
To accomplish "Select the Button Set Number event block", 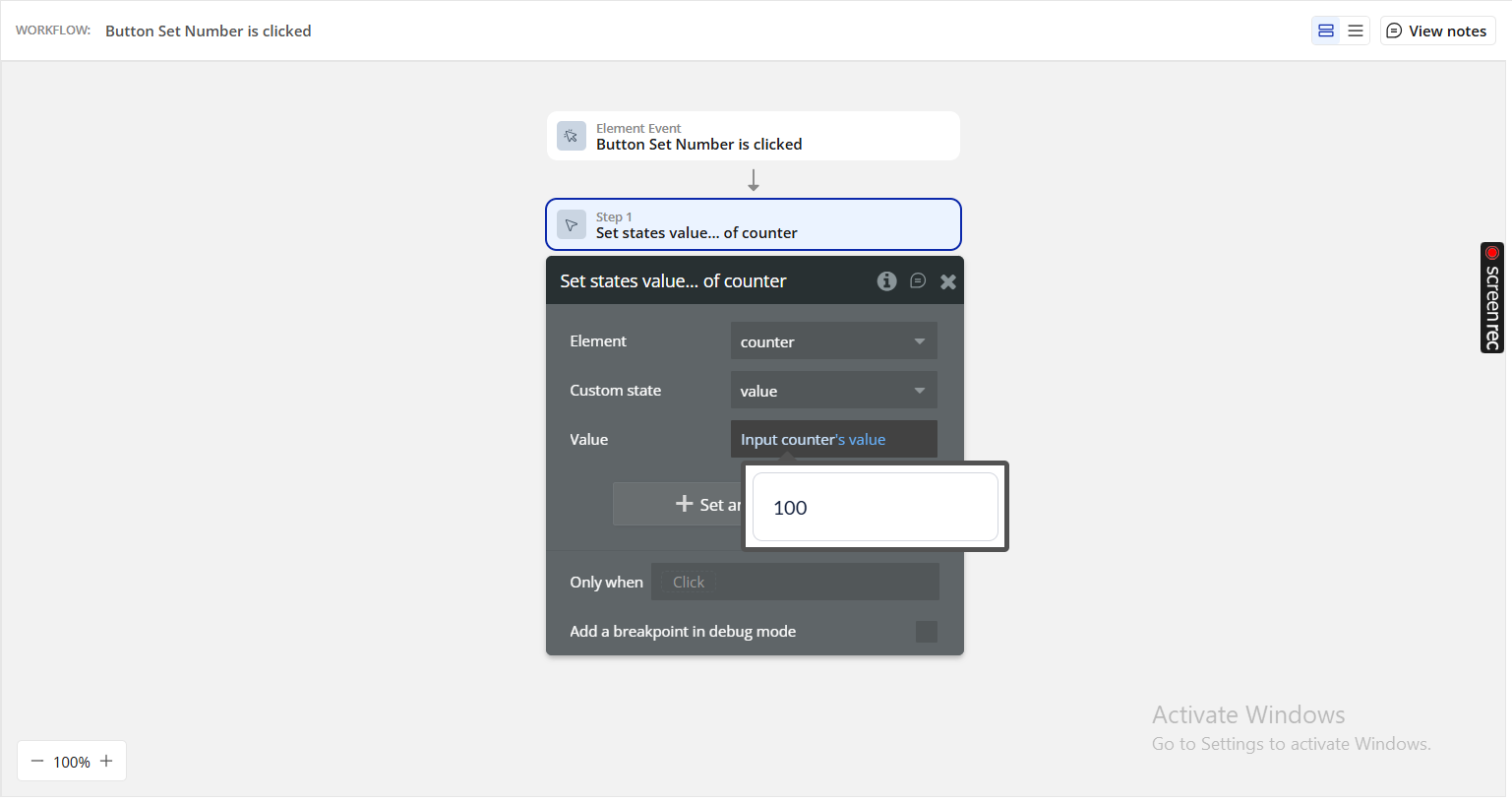I will pyautogui.click(x=753, y=136).
